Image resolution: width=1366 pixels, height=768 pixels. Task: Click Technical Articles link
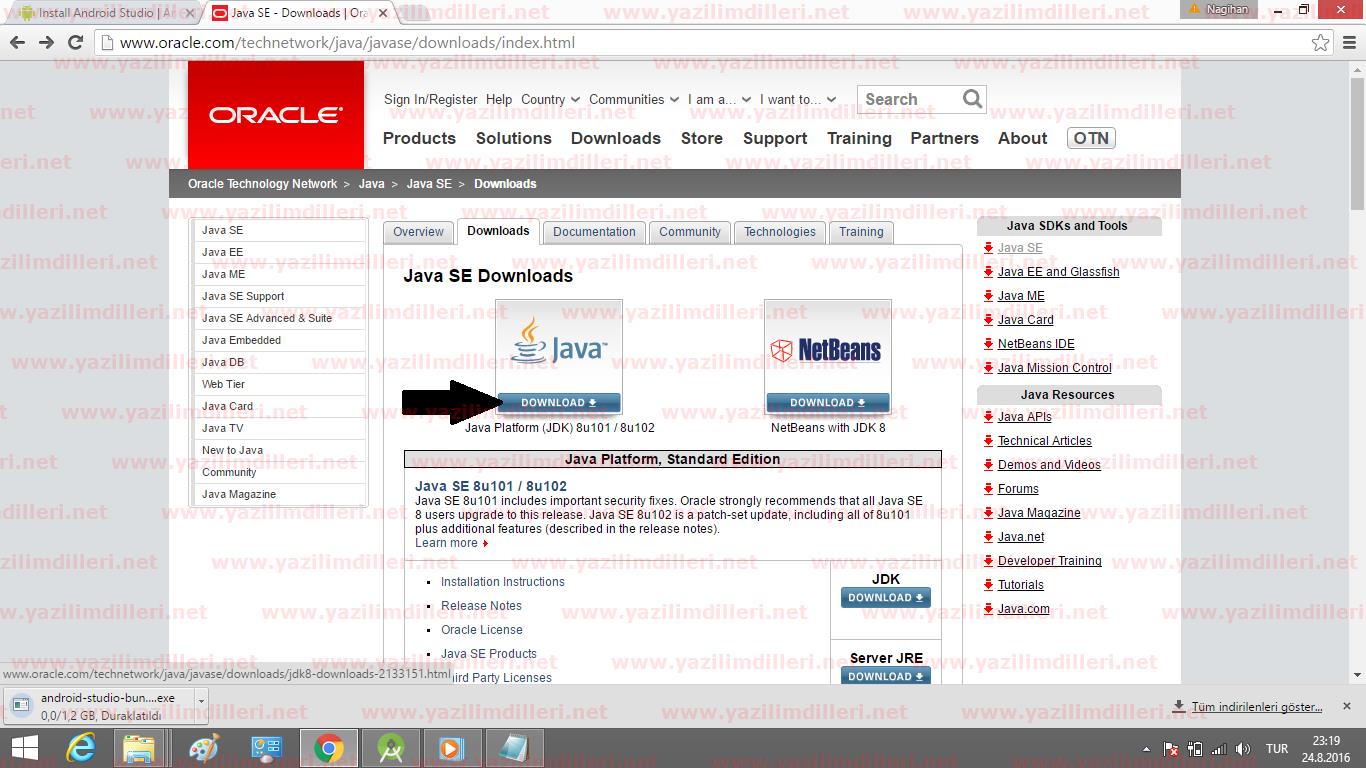(x=1045, y=441)
